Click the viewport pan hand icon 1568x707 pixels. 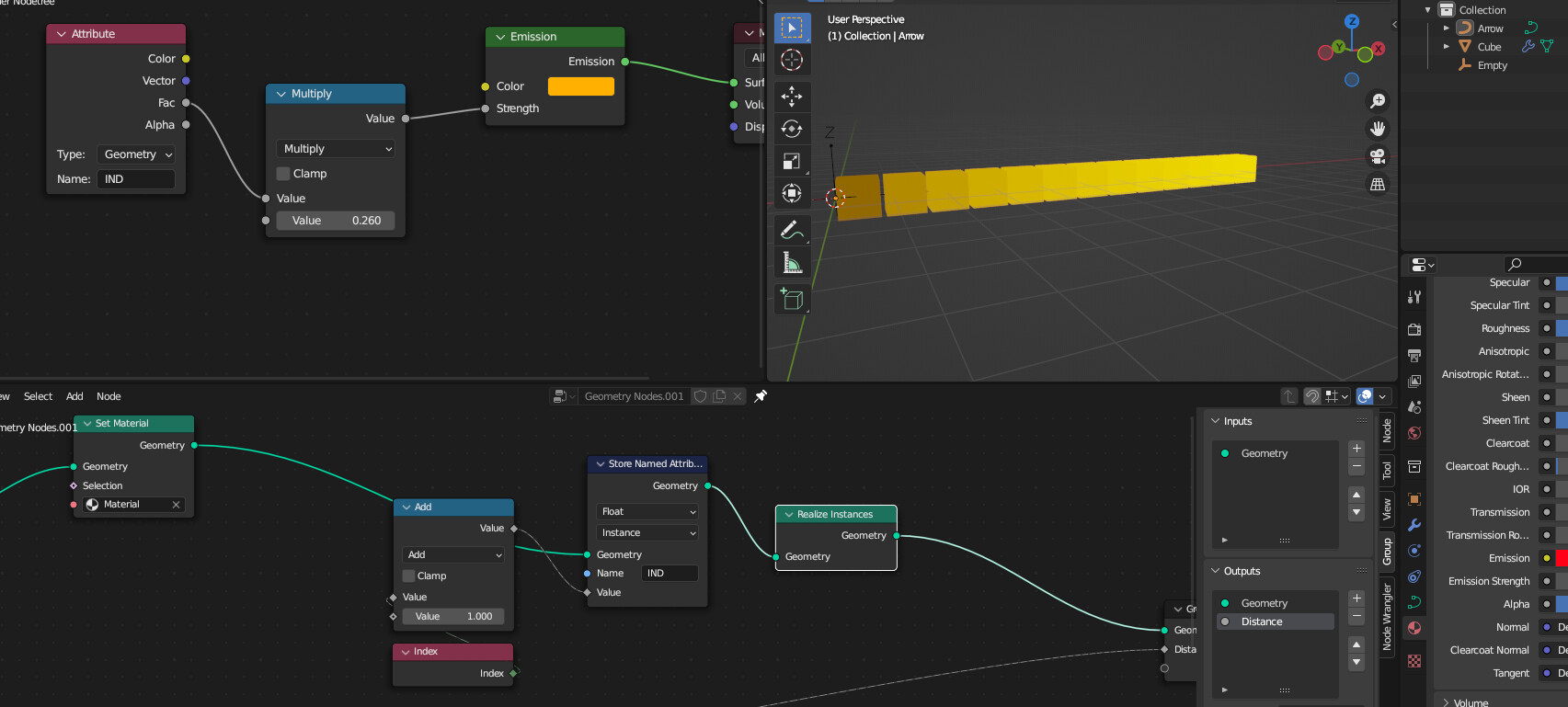pyautogui.click(x=1378, y=129)
